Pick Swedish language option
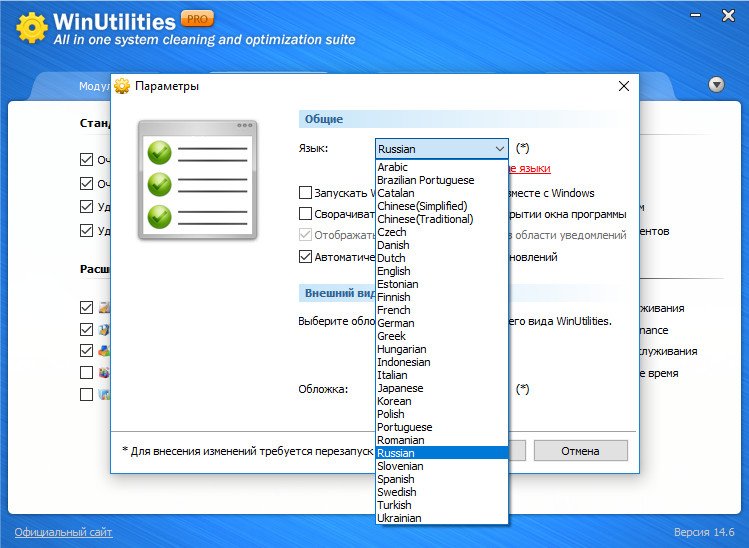The image size is (749, 548). pos(442,492)
